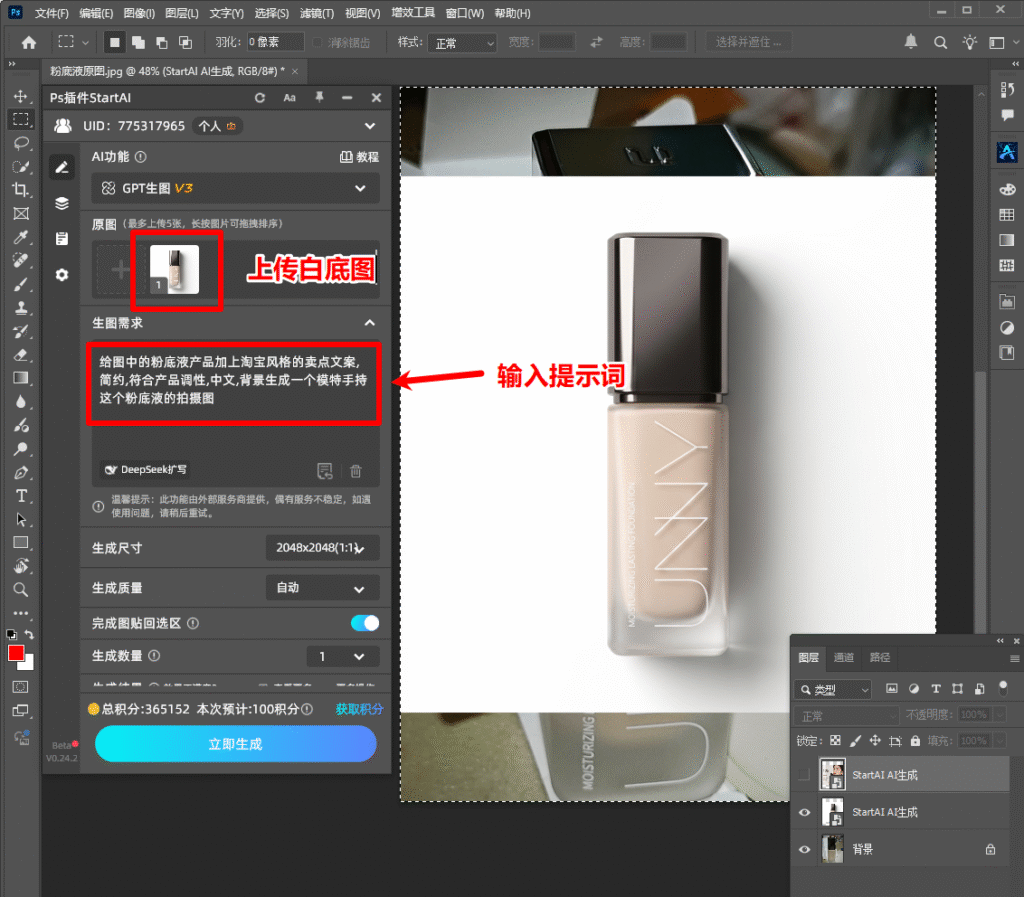The height and width of the screenshot is (897, 1024).
Task: Select the Gradient tool
Action: (x=21, y=378)
